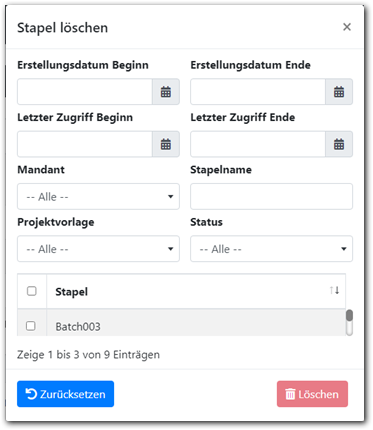Open calendar for Letzter Zugriff Ende
The height and width of the screenshot is (430, 373).
click(339, 144)
